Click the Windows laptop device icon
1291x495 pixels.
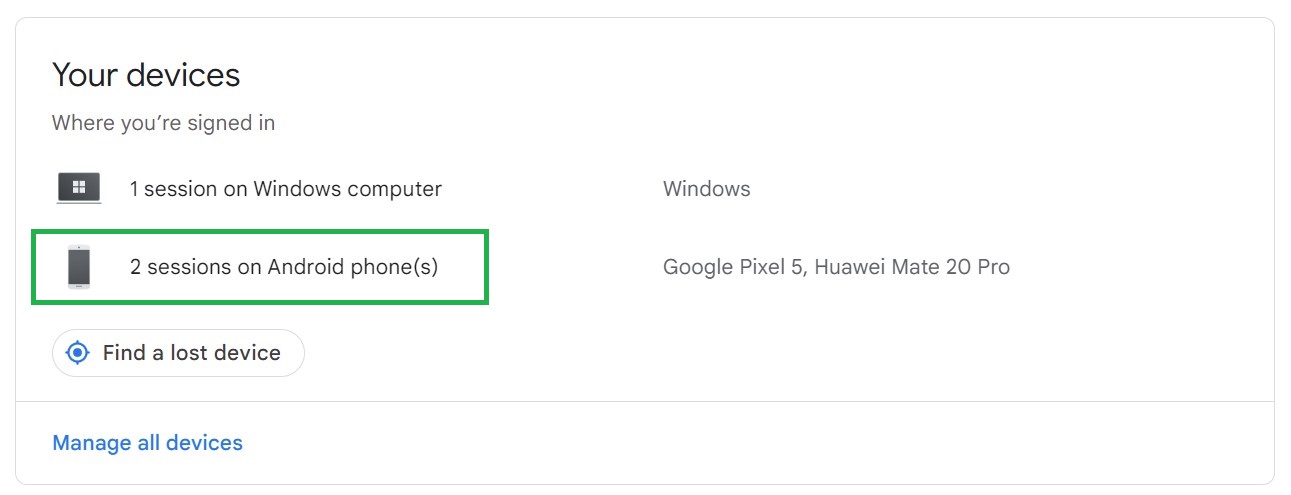(x=79, y=188)
